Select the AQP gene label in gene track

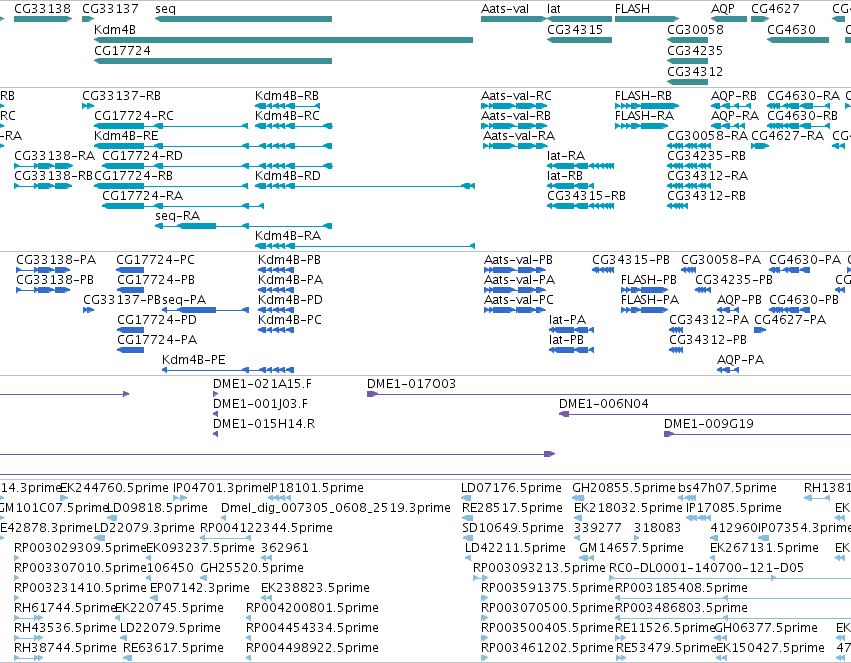[723, 9]
